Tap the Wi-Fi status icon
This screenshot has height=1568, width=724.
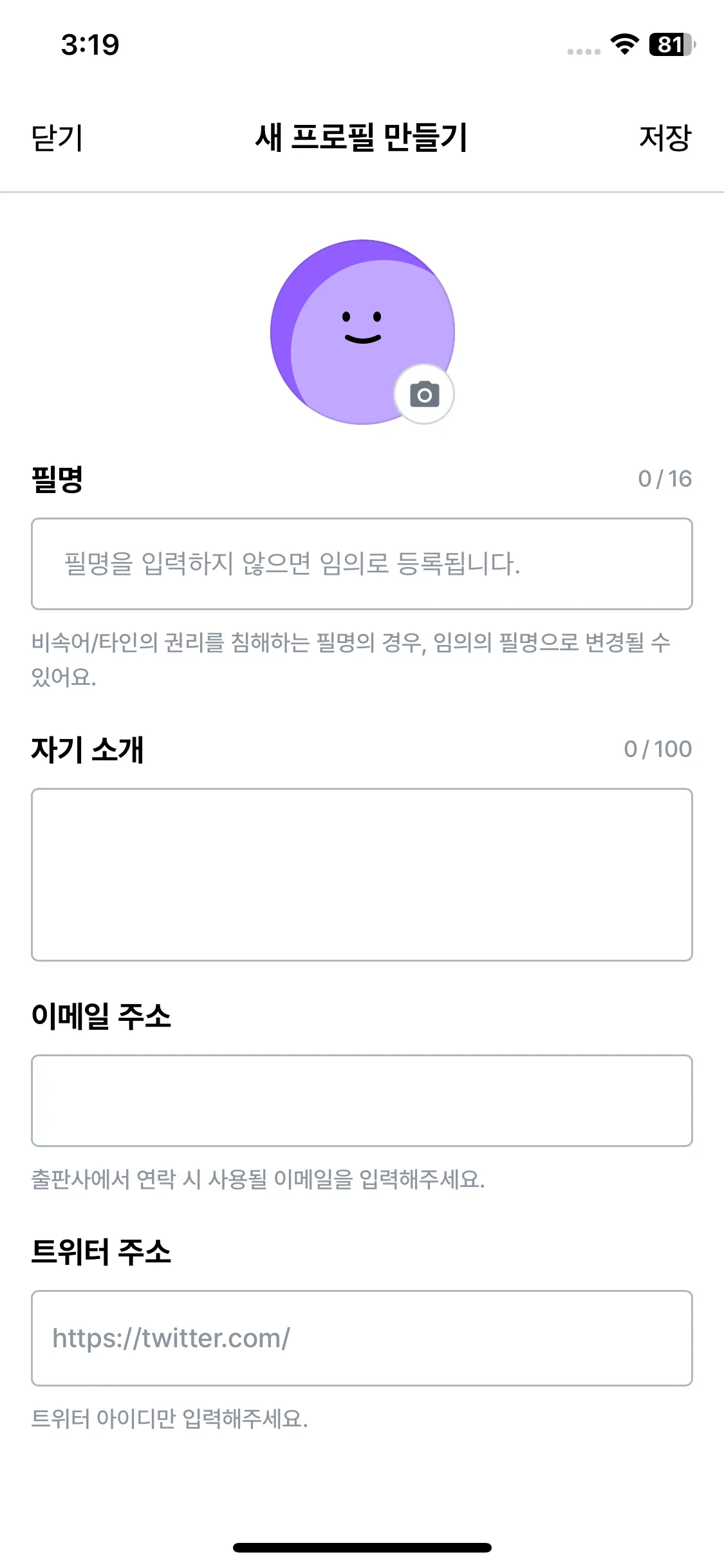tap(624, 44)
